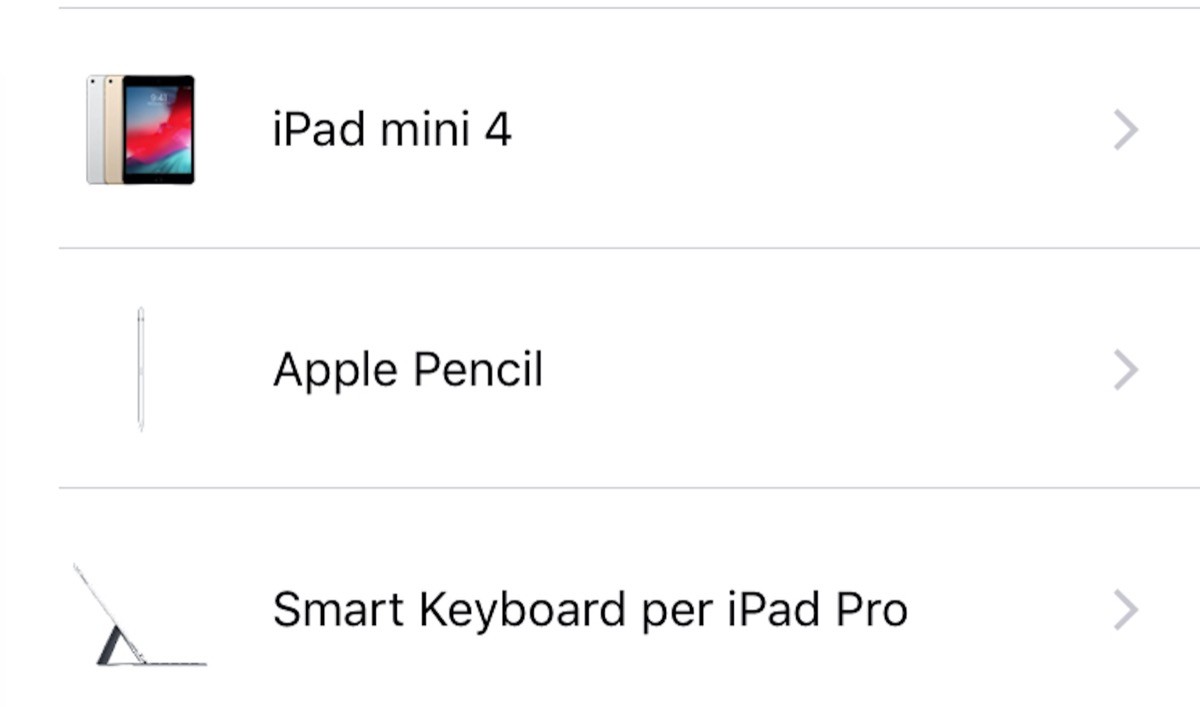Go to the Smart Keyboard list row

coord(700,610)
